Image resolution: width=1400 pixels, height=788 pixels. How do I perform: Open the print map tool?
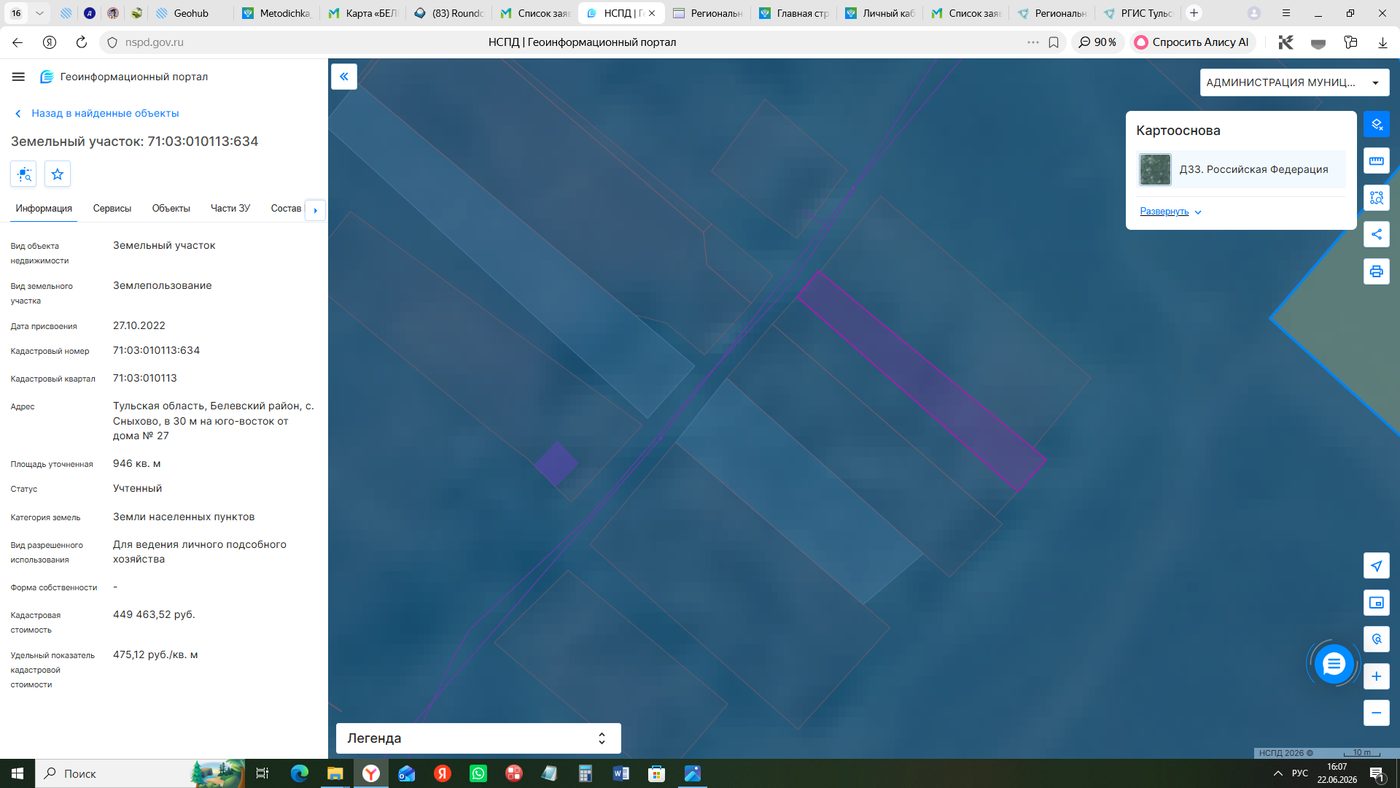point(1377,271)
